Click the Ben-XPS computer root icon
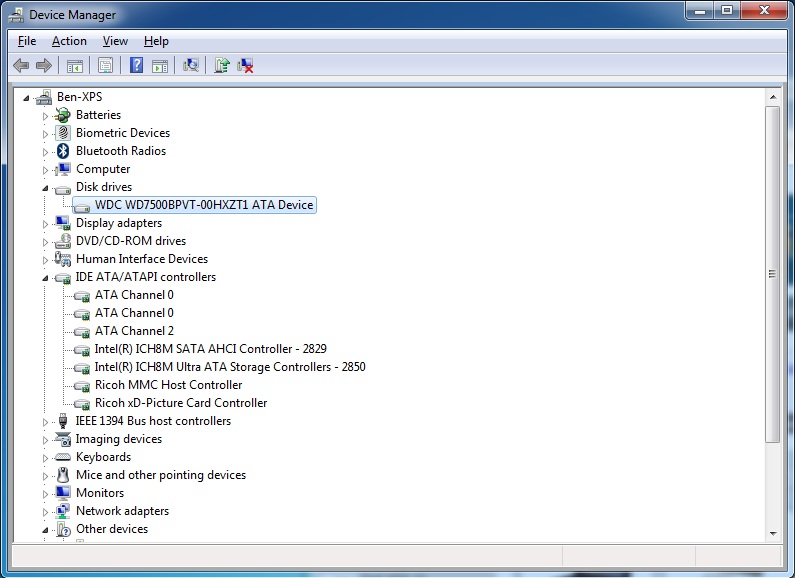 pyautogui.click(x=44, y=96)
